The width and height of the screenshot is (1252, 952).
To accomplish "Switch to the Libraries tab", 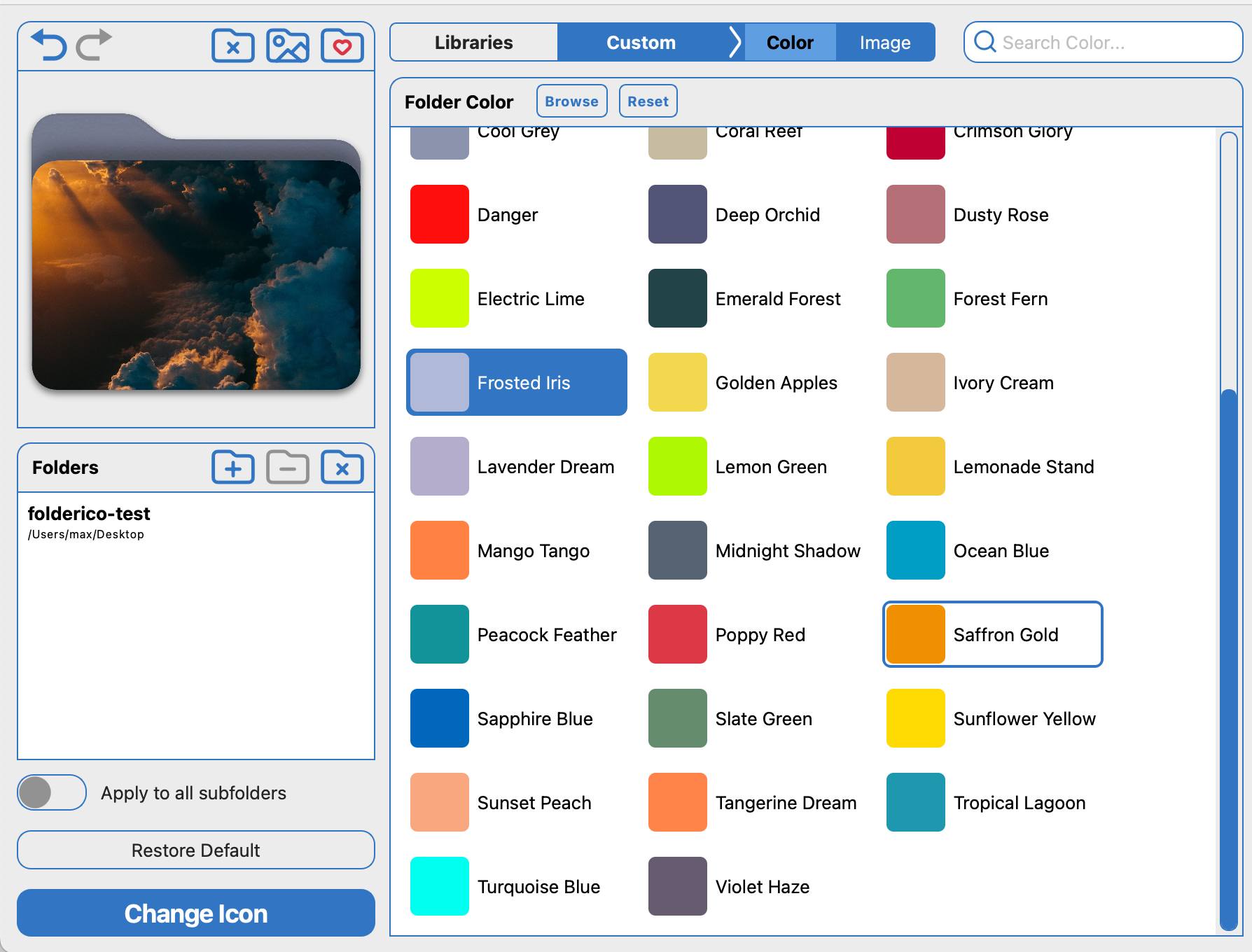I will tap(474, 42).
